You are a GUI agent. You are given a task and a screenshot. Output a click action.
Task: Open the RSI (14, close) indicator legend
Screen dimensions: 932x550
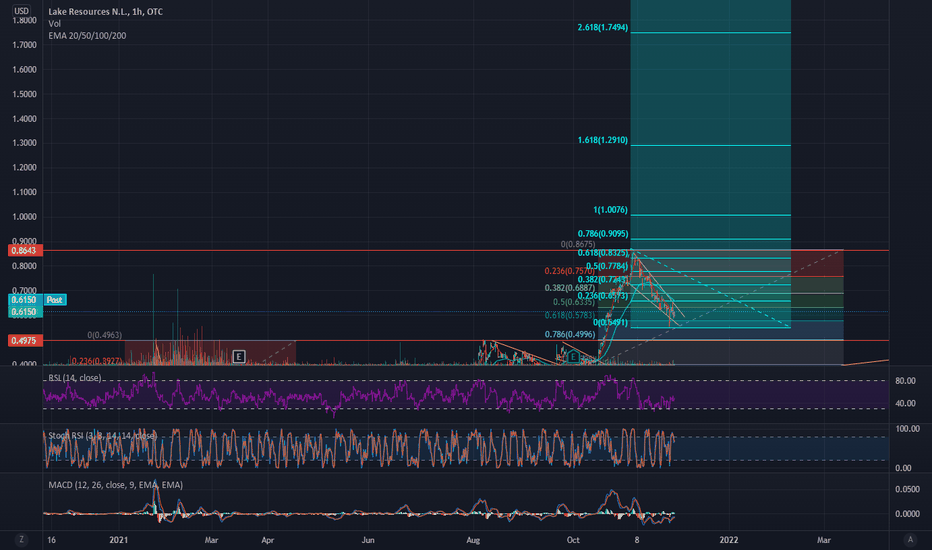tap(75, 378)
